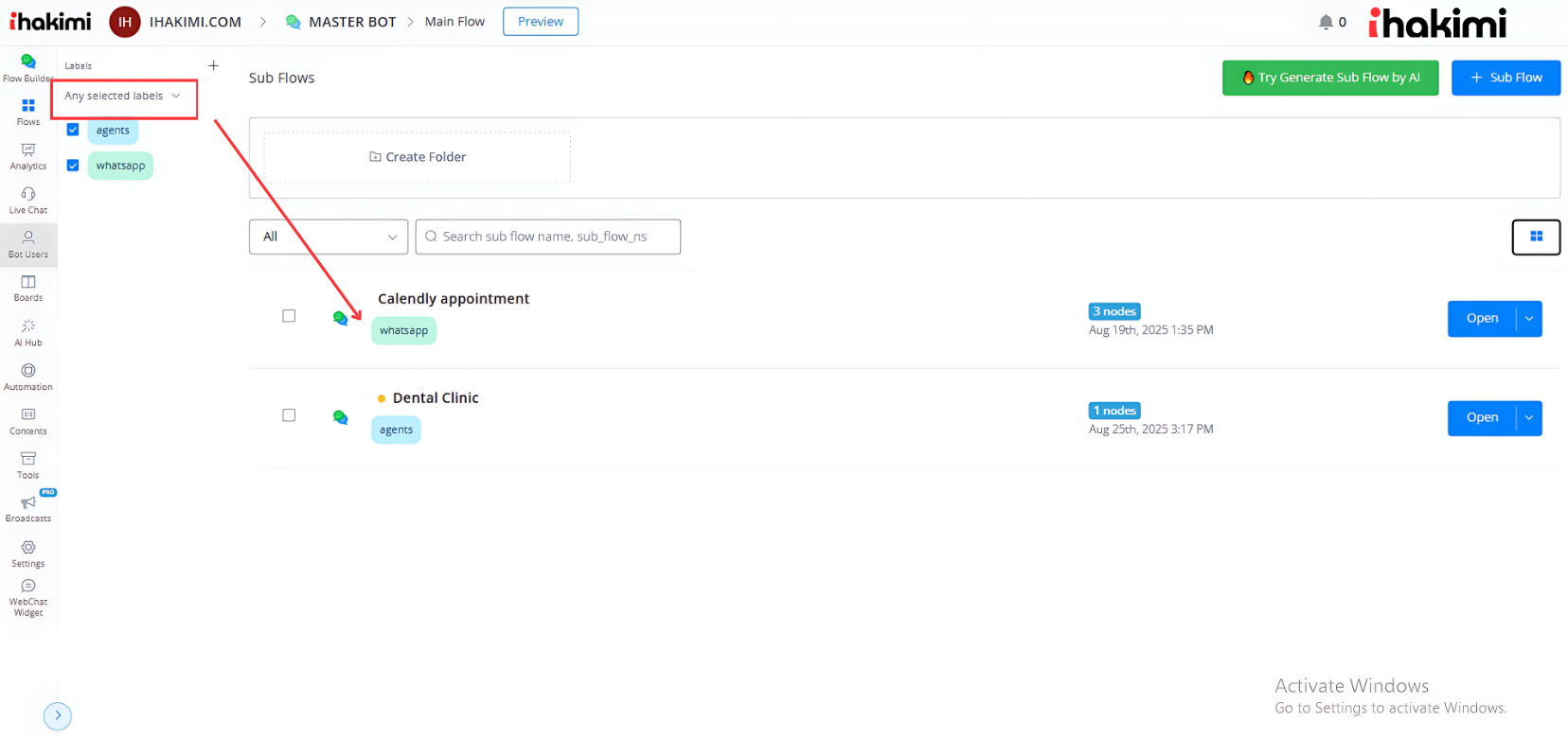Click the Broadcasts megaphone icon

click(x=28, y=503)
